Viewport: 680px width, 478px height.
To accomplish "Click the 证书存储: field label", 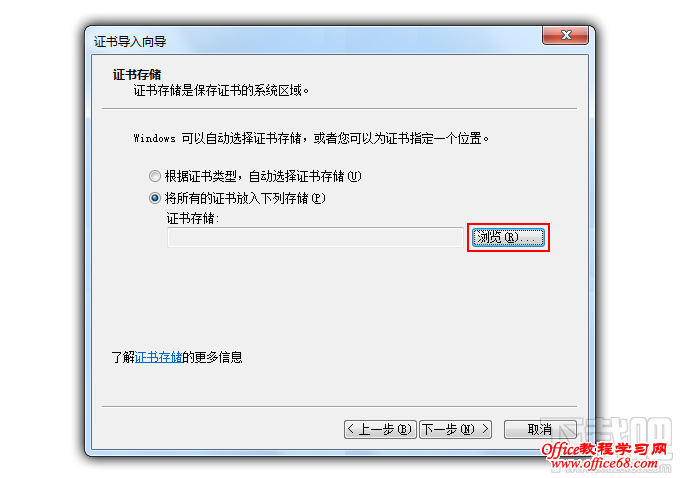I will click(x=193, y=218).
